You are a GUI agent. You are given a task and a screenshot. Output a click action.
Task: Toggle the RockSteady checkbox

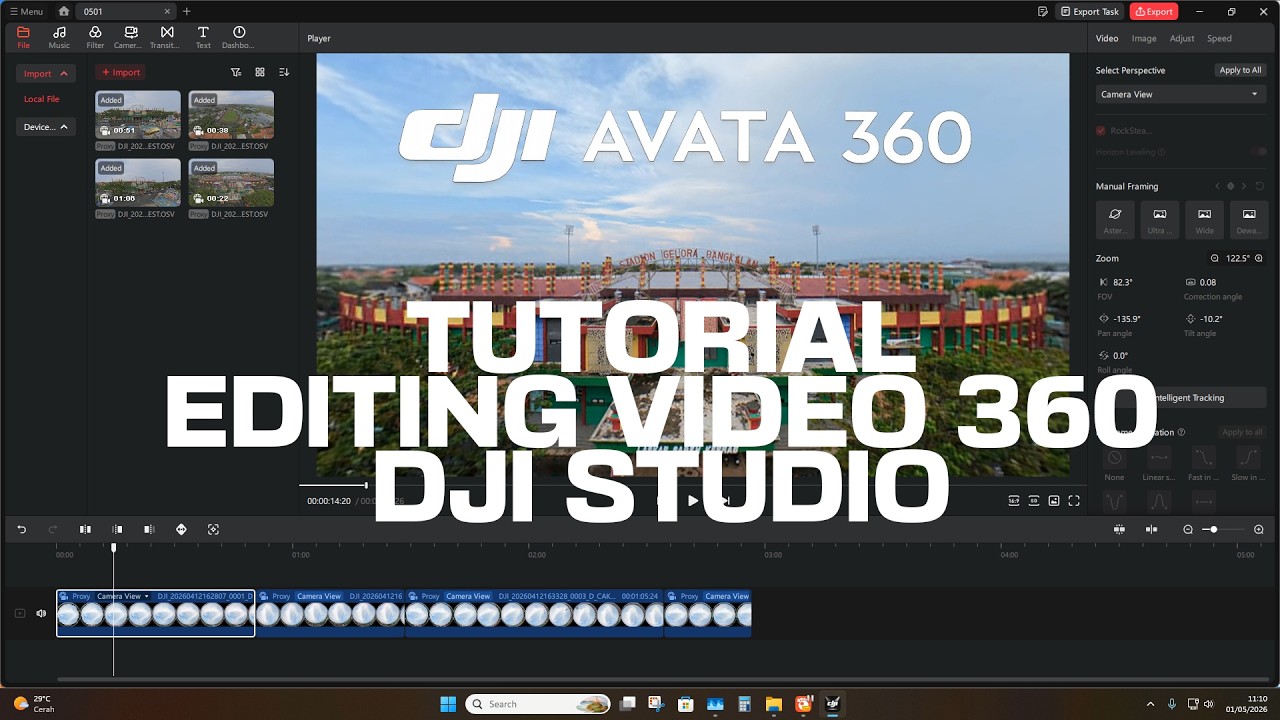coord(1101,130)
